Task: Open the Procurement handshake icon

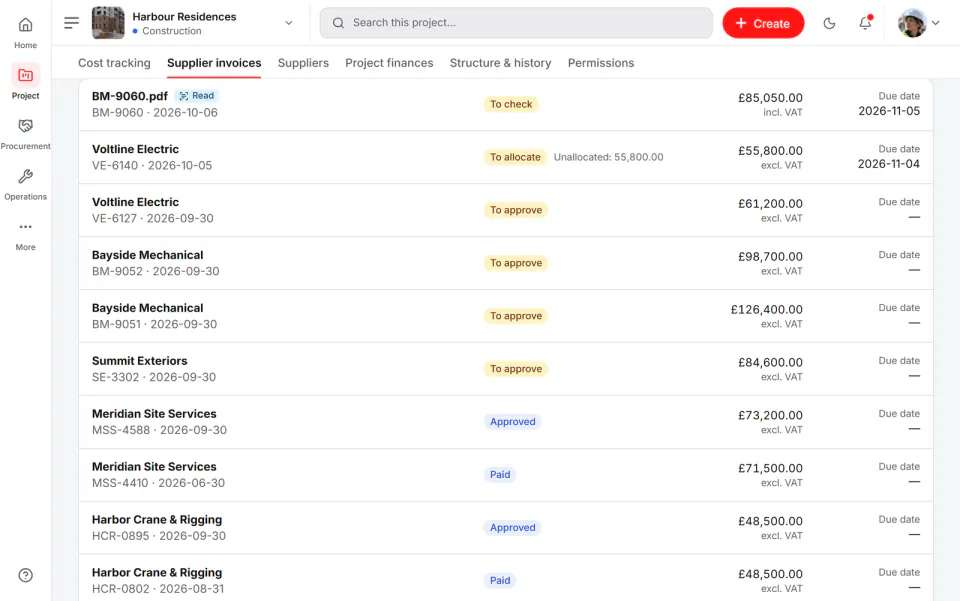Action: [x=25, y=126]
